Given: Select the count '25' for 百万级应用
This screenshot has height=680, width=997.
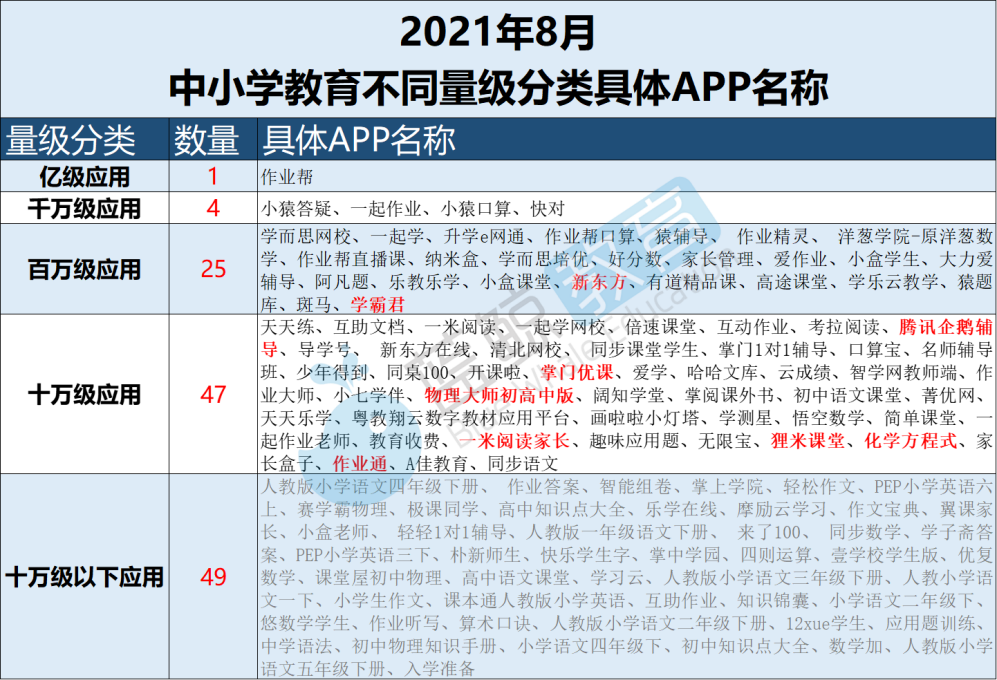Looking at the screenshot, I should pyautogui.click(x=213, y=269).
